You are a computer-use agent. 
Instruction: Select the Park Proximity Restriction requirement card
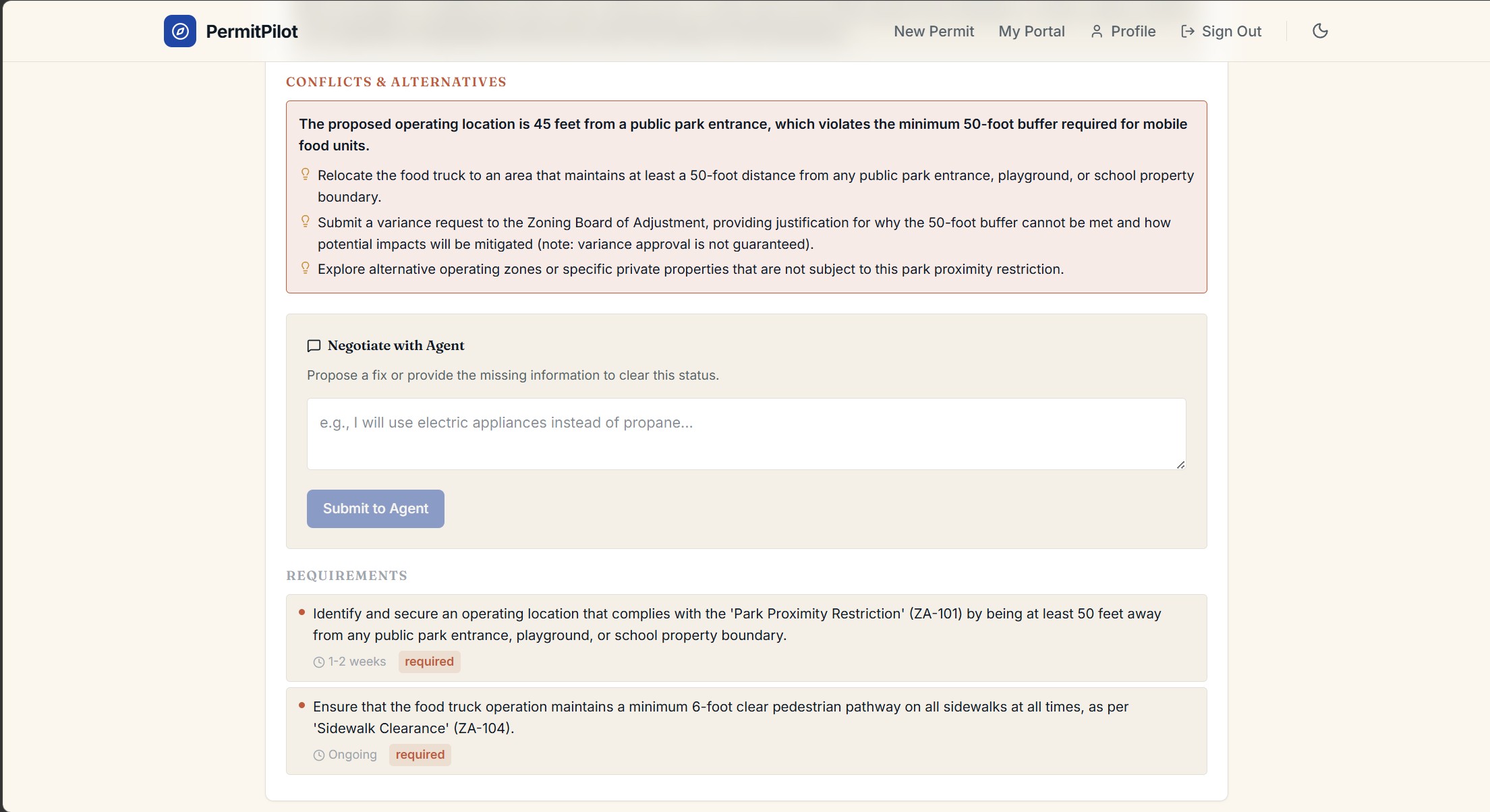[x=746, y=637]
